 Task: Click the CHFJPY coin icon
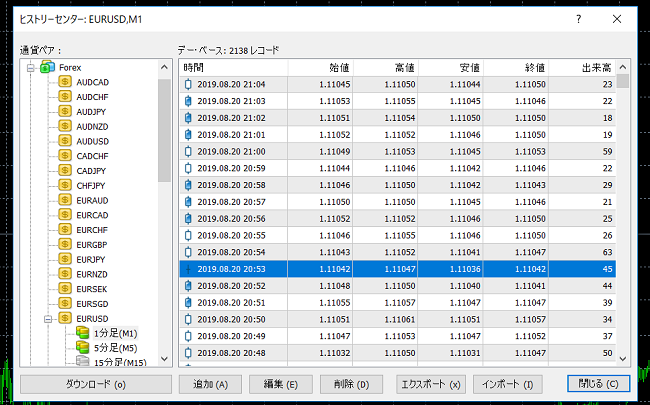click(65, 185)
